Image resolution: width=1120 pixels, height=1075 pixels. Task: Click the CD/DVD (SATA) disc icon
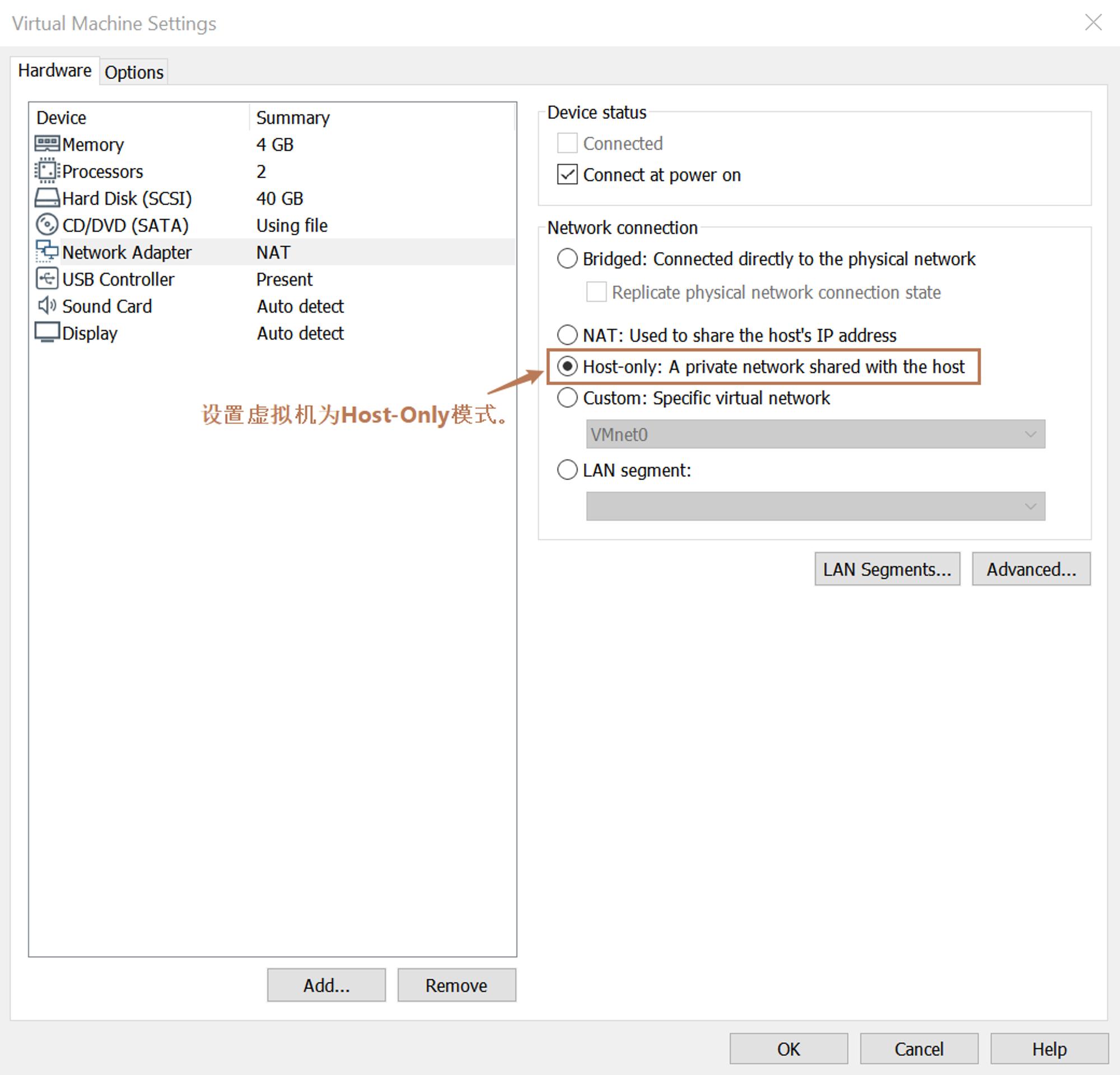pyautogui.click(x=47, y=225)
